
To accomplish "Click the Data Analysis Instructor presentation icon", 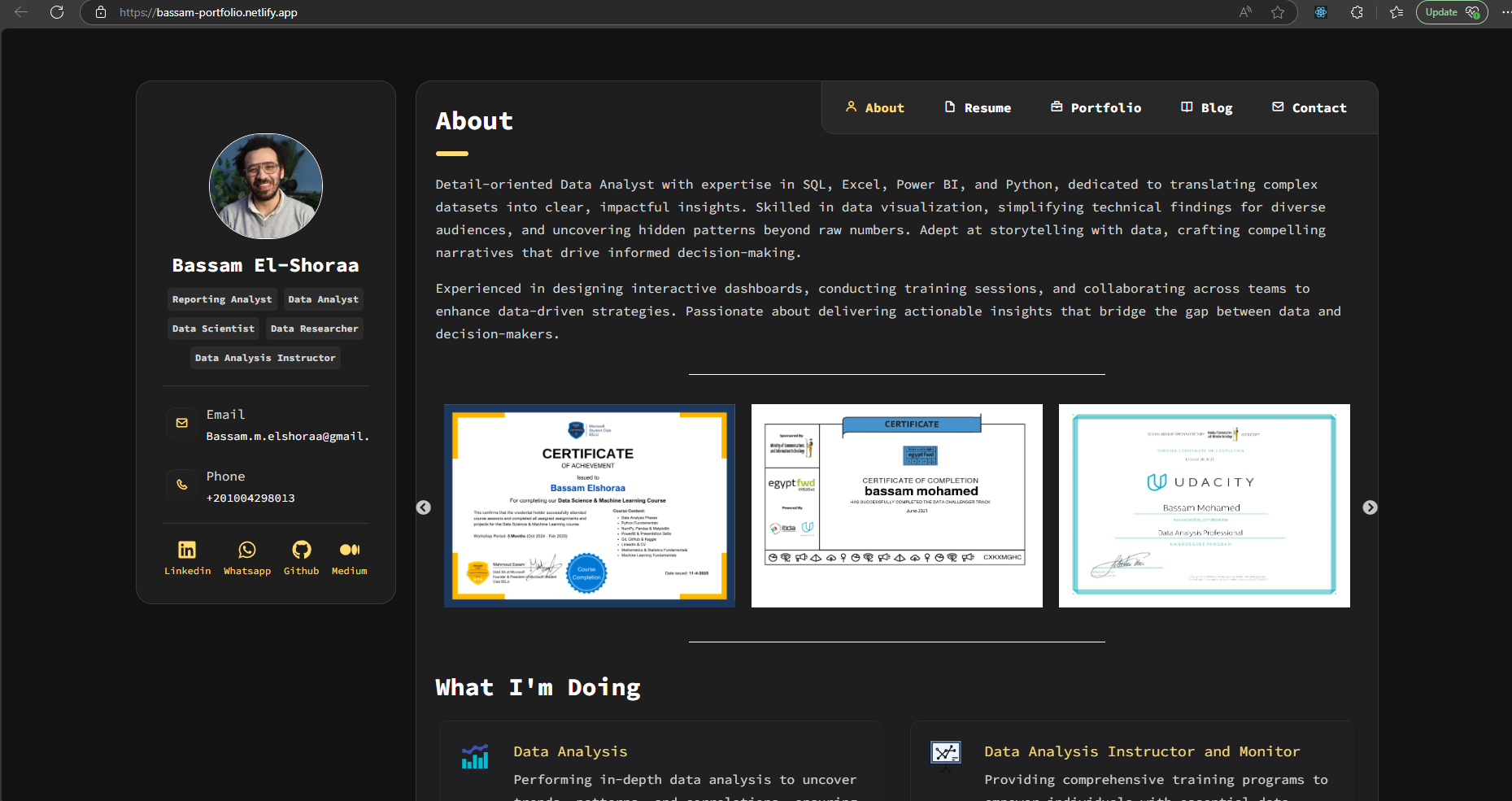I will click(946, 754).
